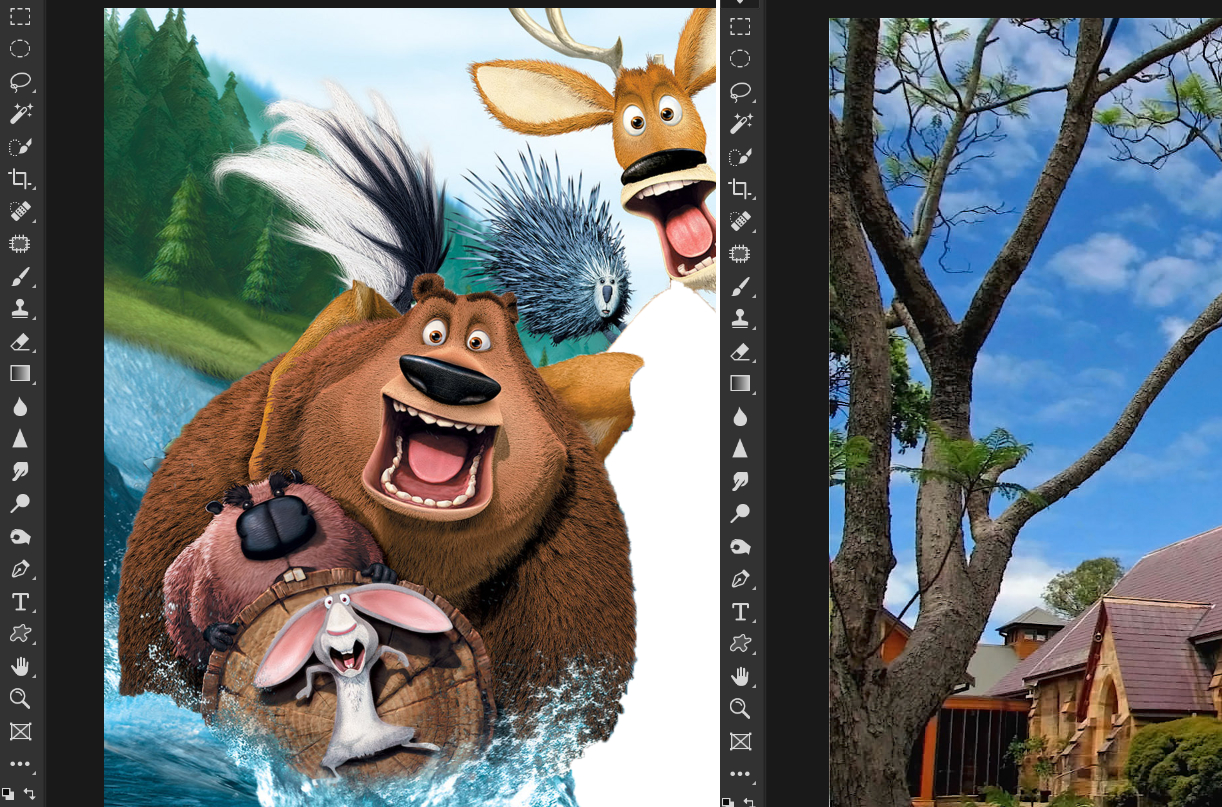Select the Sharpen tool beside tree photo
1222x807 pixels.
[x=740, y=449]
